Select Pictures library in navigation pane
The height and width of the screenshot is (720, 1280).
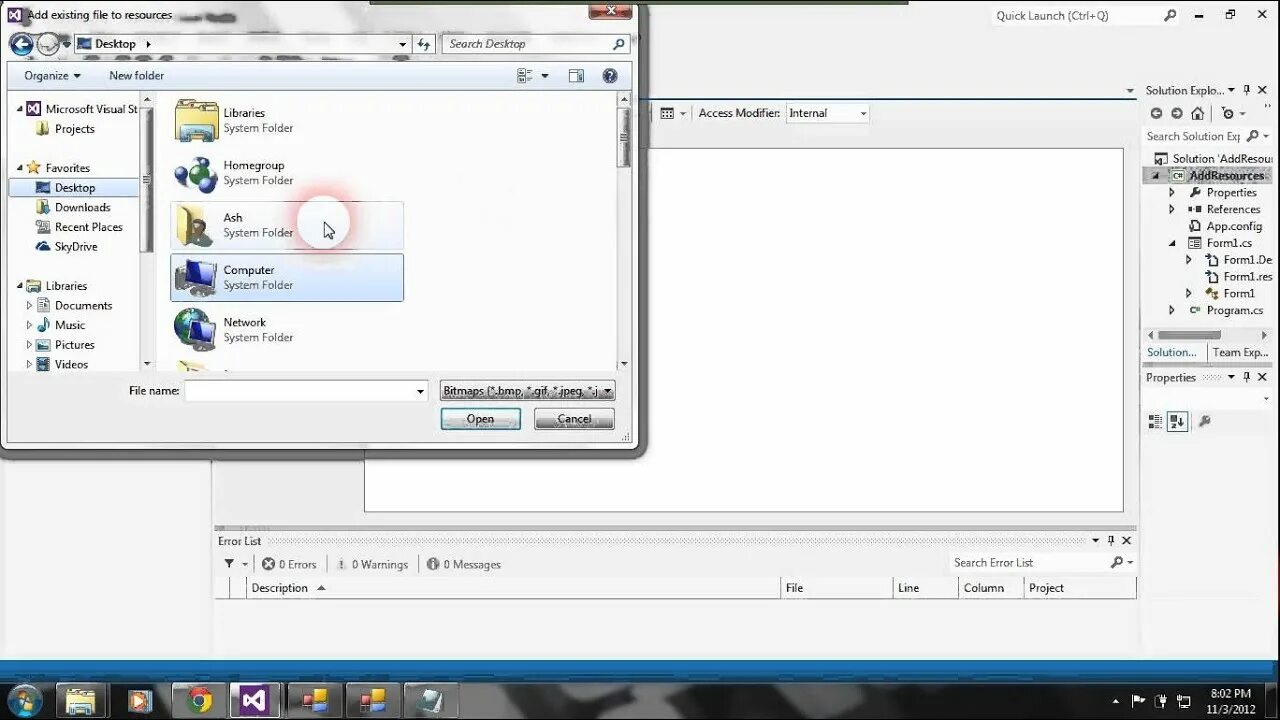point(75,345)
